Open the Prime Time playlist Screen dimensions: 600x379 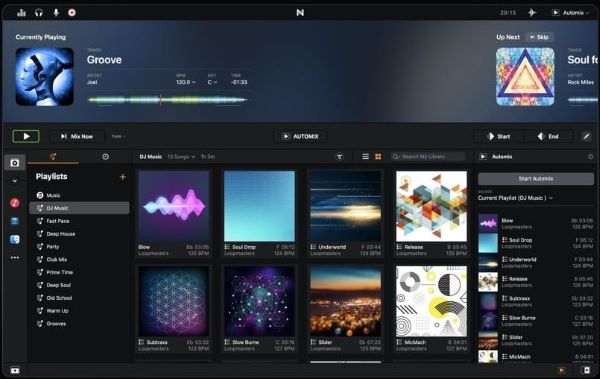(x=79, y=272)
